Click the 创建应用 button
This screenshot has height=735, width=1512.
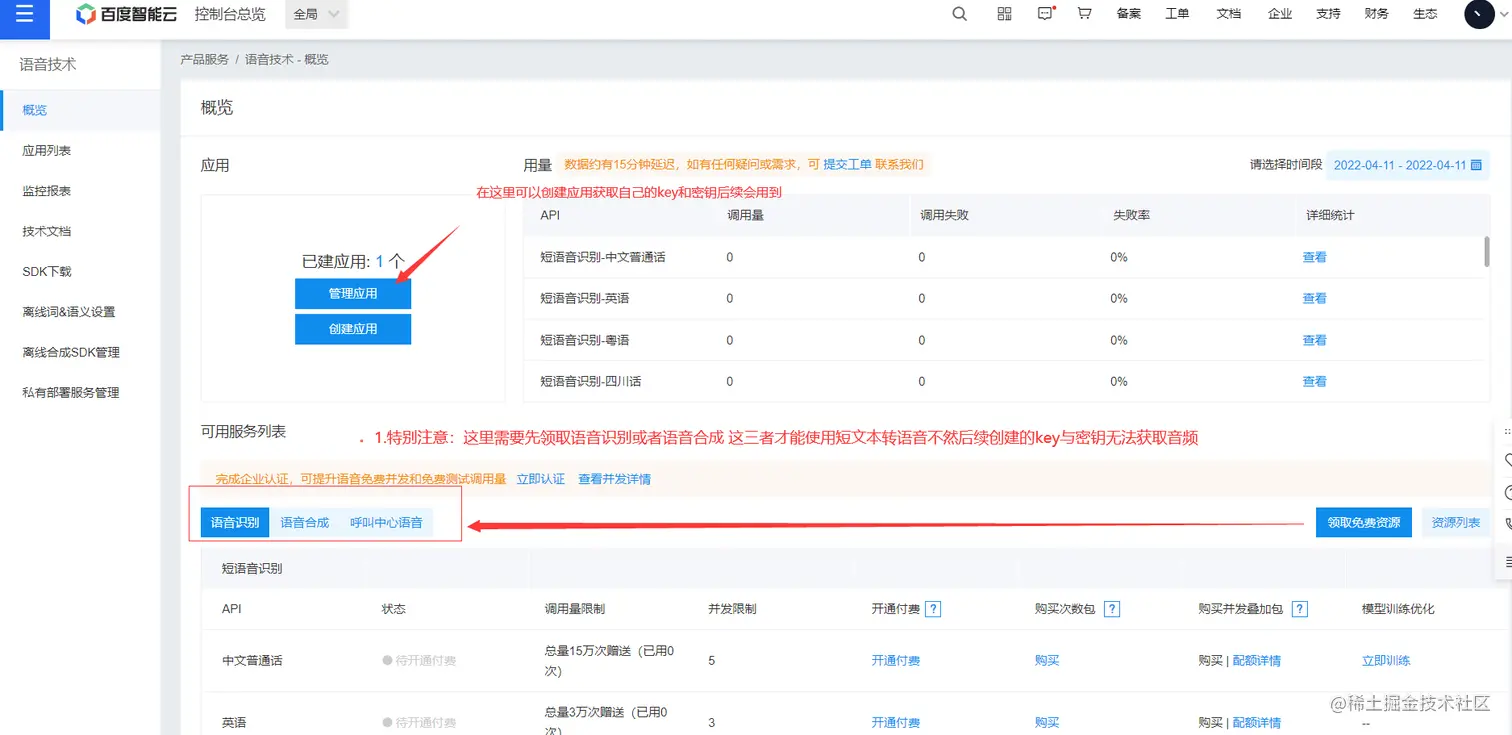[x=353, y=329]
